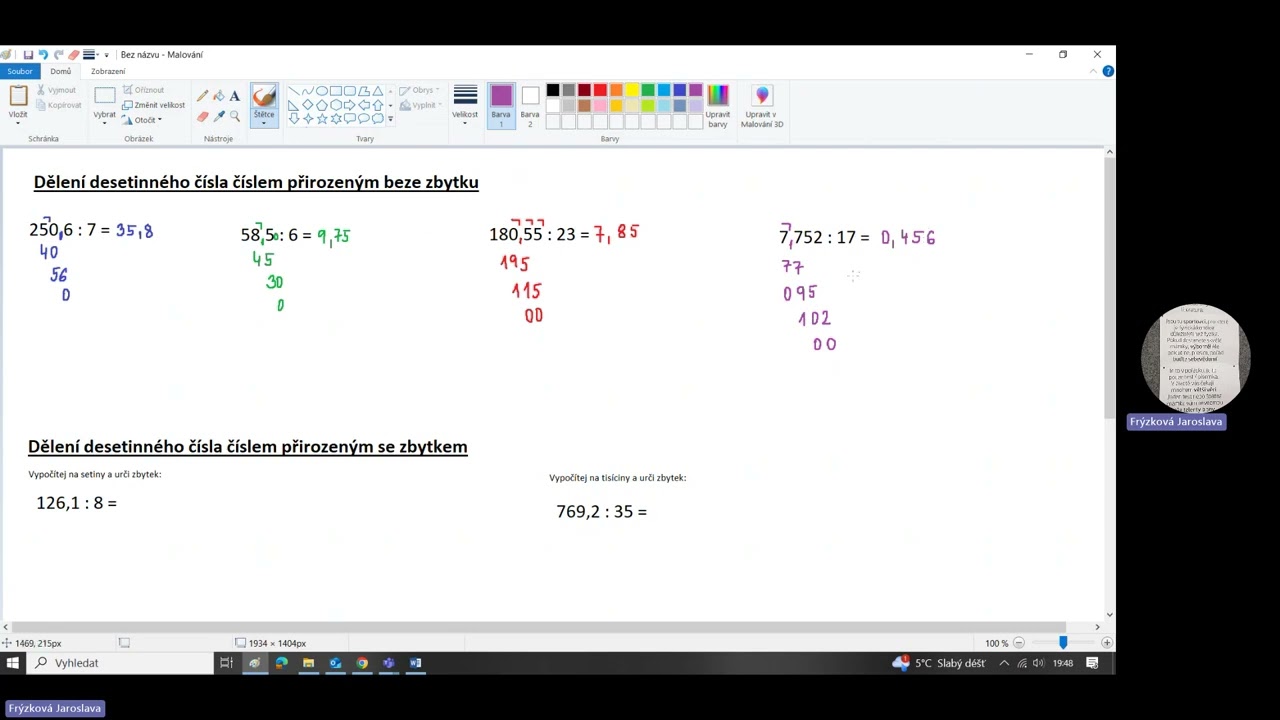Switch to the Domů tab
The image size is (1280, 720).
click(x=61, y=71)
